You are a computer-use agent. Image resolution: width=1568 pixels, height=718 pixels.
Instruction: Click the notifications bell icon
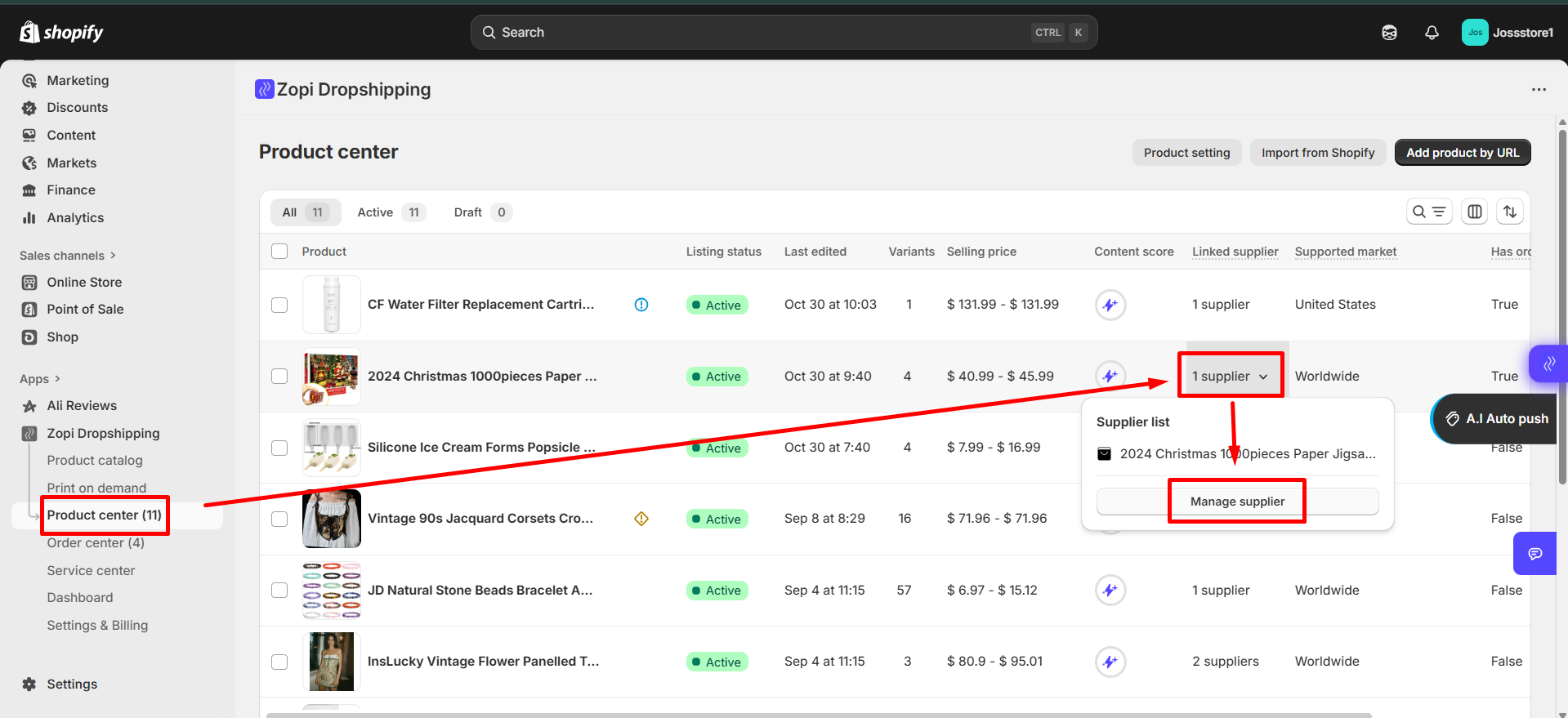tap(1432, 33)
